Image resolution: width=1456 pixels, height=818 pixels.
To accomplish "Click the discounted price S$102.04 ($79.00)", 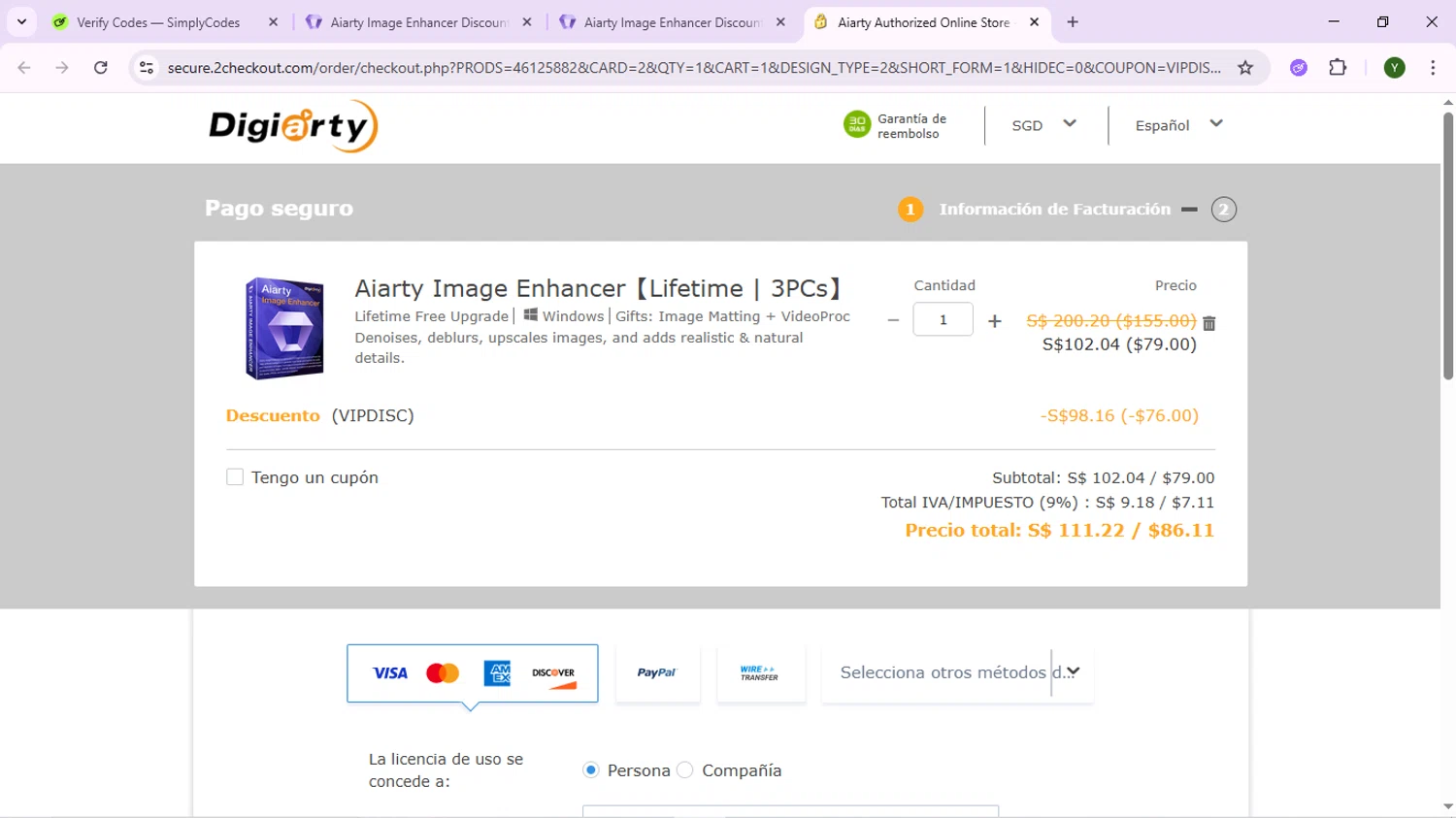I will click(x=1119, y=344).
